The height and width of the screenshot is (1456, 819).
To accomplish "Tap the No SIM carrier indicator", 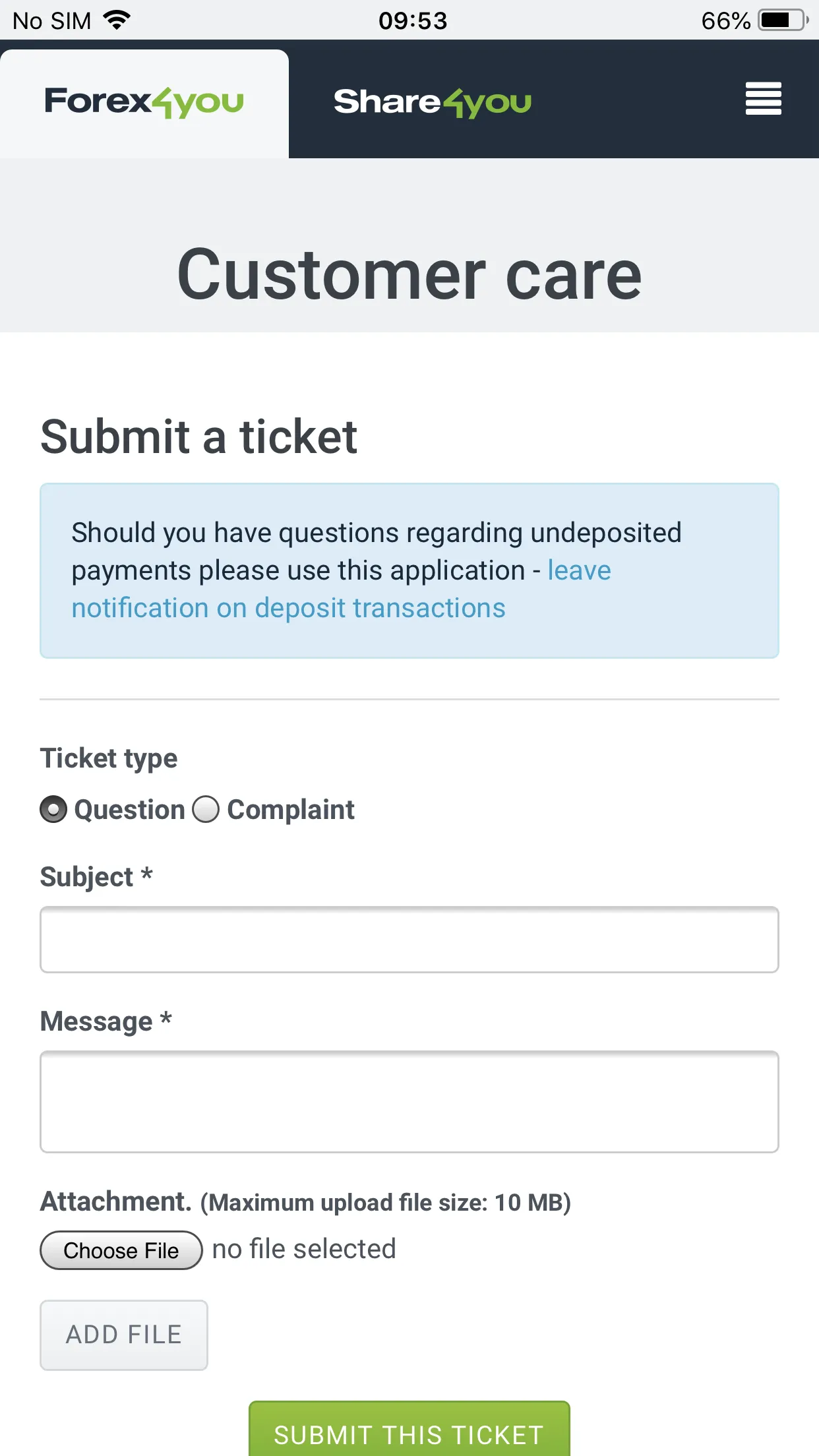I will click(52, 21).
